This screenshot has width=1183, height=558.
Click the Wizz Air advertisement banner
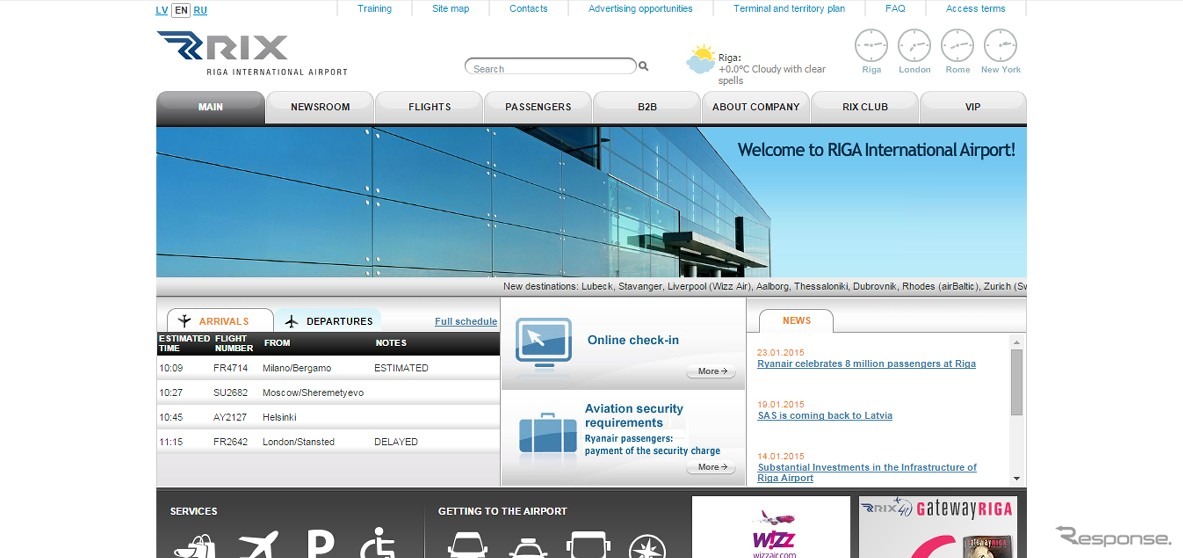(770, 527)
